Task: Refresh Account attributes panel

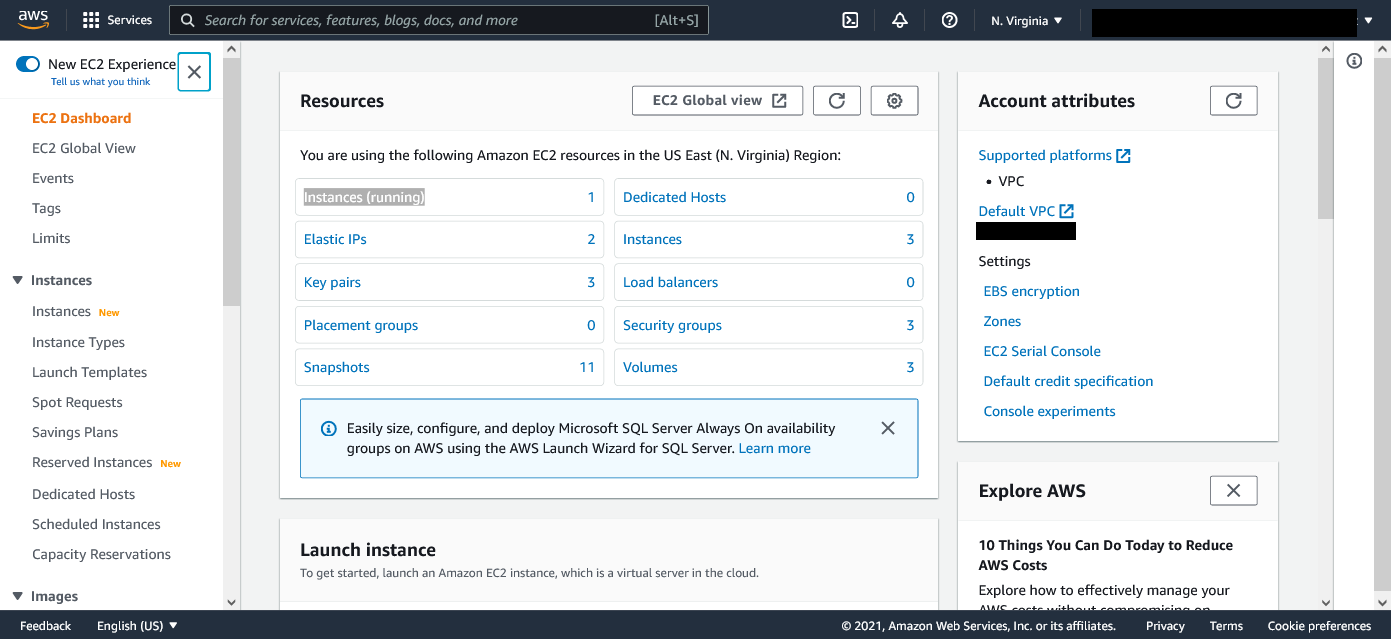Action: (1234, 101)
